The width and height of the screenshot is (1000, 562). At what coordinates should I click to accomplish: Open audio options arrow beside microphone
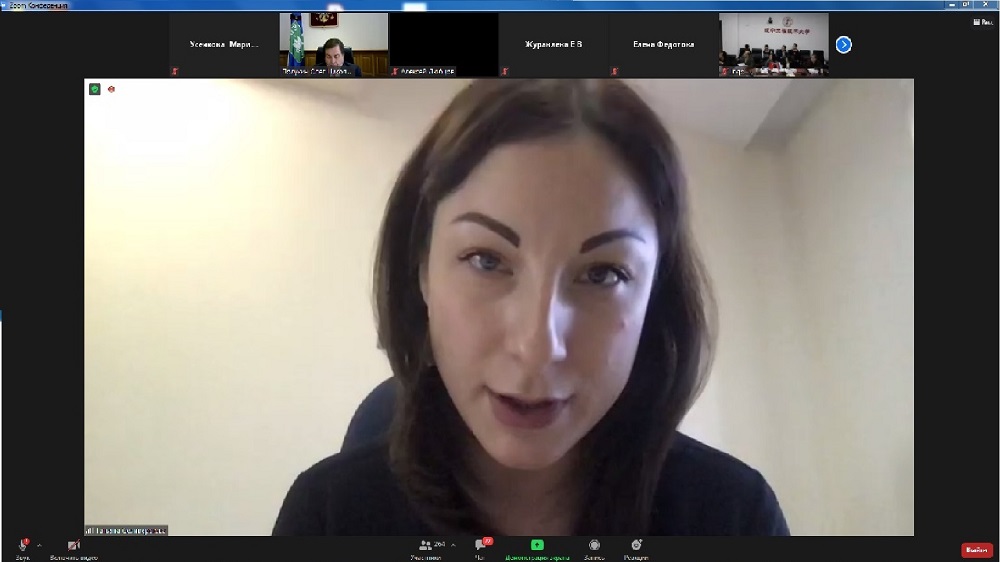pos(39,545)
